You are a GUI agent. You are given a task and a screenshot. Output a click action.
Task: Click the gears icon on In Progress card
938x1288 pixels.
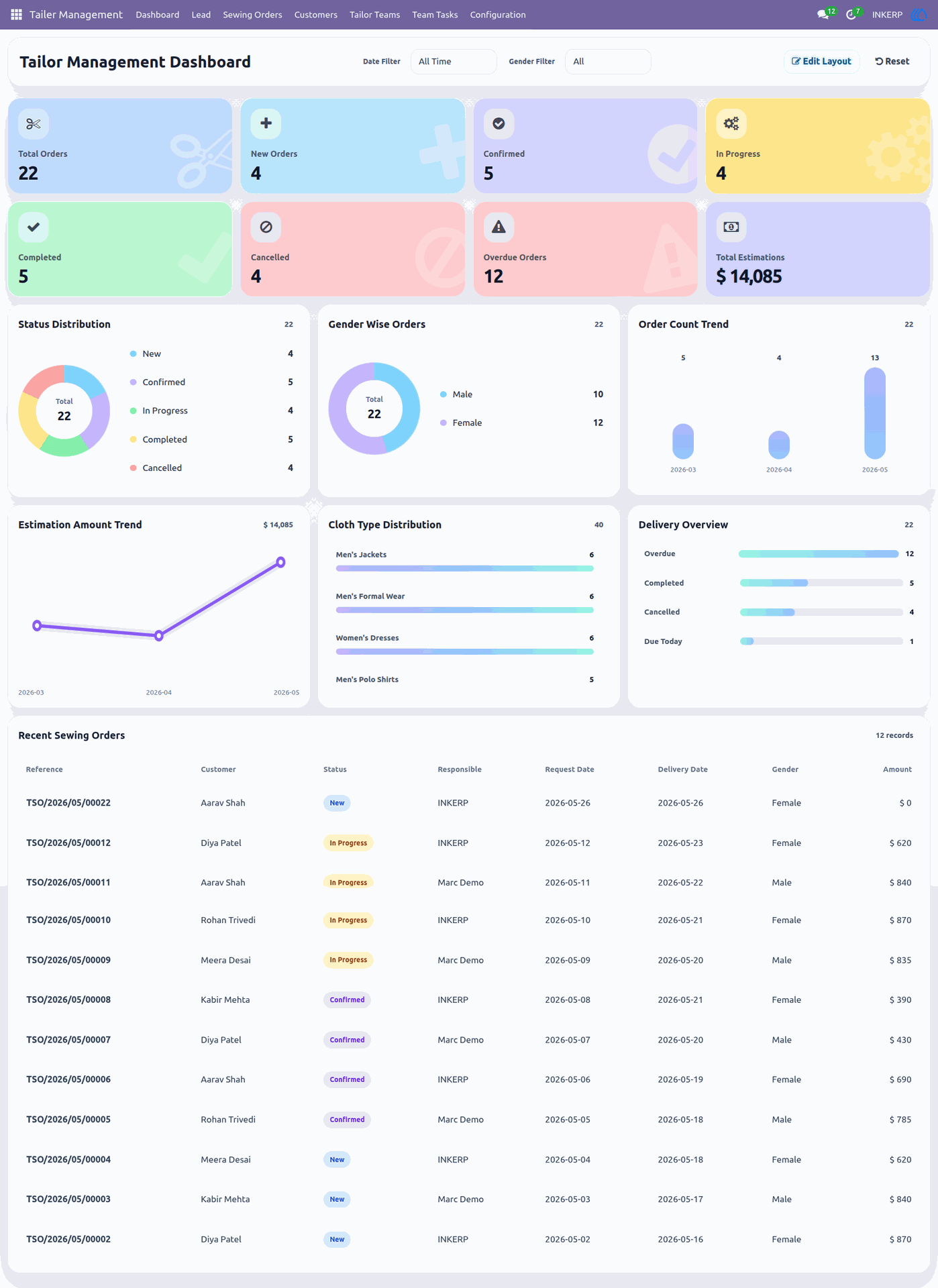click(731, 123)
